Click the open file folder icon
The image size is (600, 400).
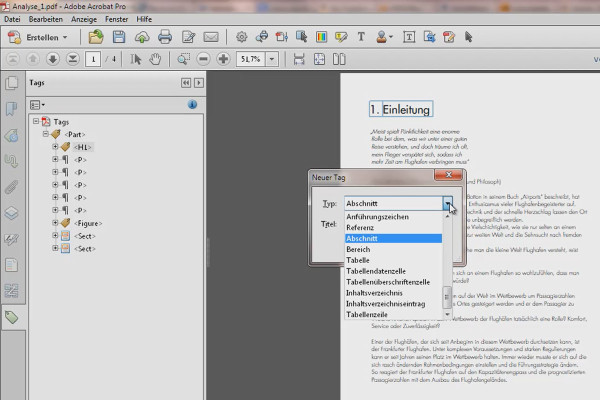[x=96, y=37]
